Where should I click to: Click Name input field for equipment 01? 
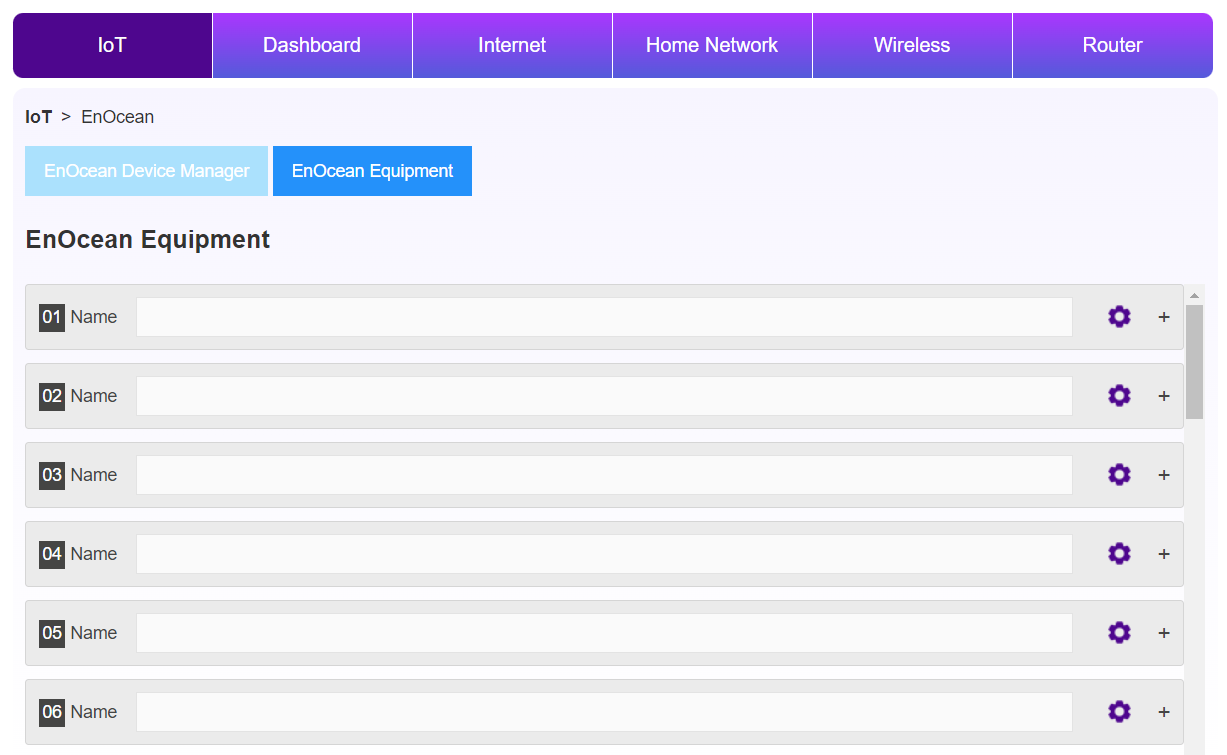(604, 317)
